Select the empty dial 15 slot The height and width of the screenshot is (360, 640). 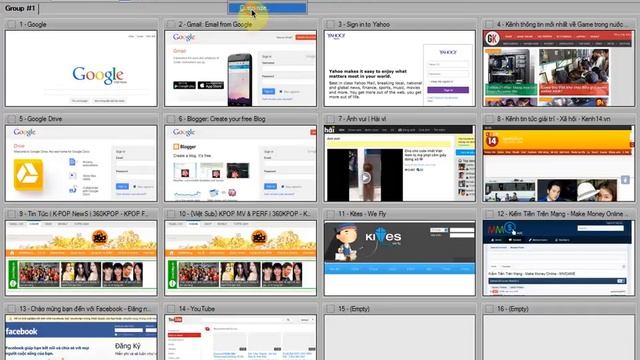pyautogui.click(x=400, y=338)
